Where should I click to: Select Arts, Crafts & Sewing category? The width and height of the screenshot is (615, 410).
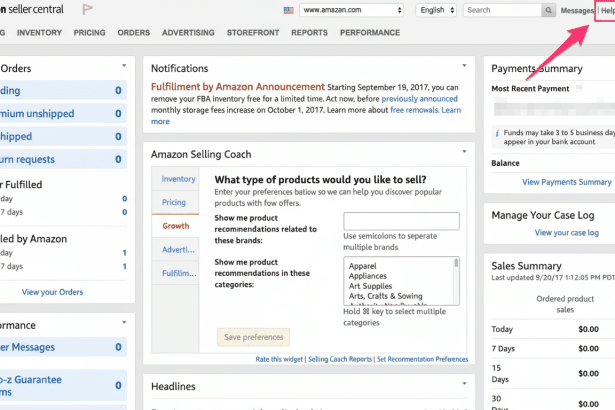386,296
